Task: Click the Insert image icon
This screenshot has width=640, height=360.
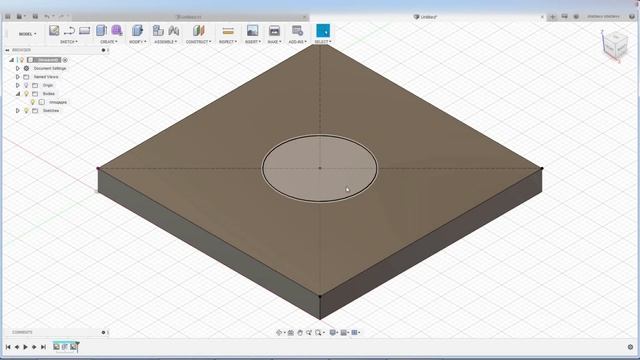Action: coord(253,31)
